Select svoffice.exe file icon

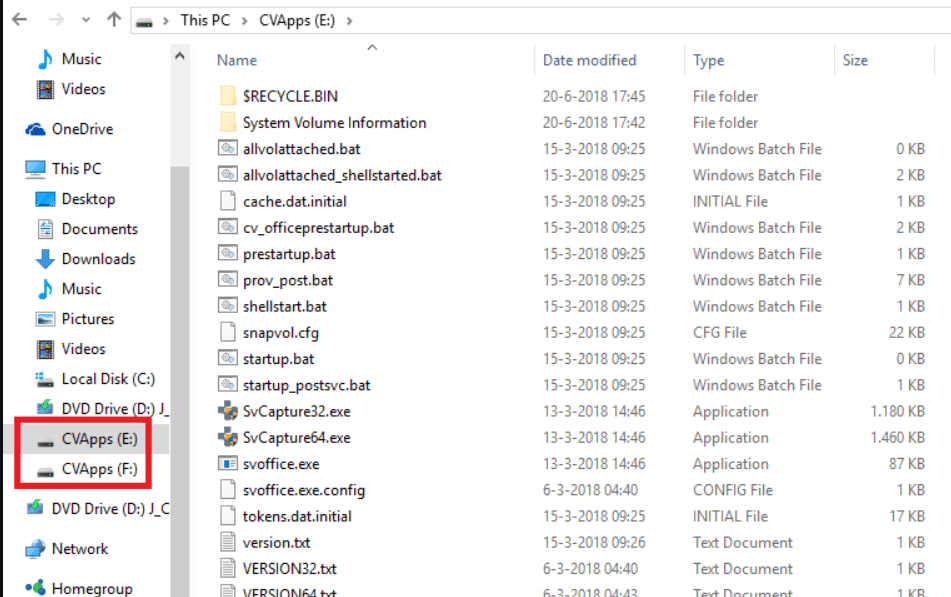tap(227, 464)
